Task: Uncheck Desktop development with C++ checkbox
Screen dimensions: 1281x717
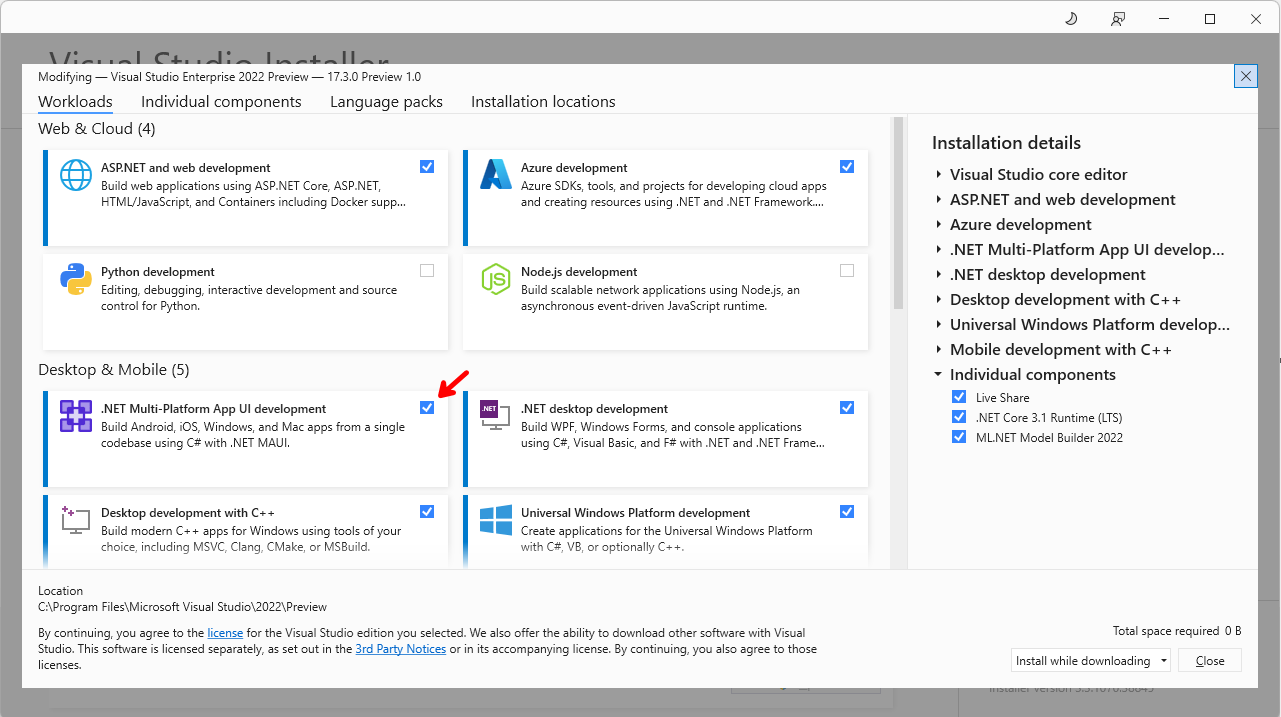Action: point(427,512)
